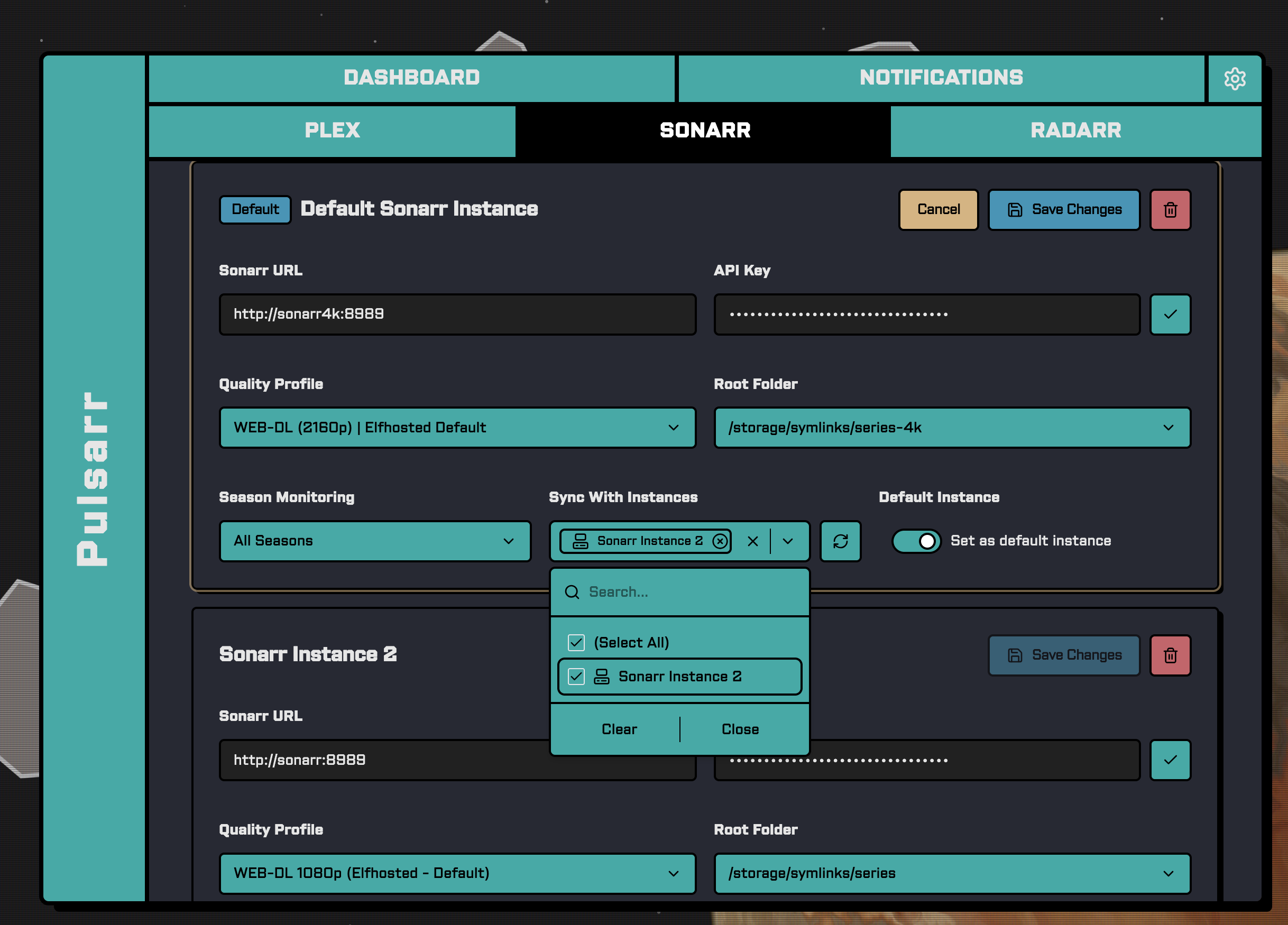This screenshot has width=1288, height=925.
Task: Save Changes for Sonarr Instance 2
Action: click(x=1064, y=655)
